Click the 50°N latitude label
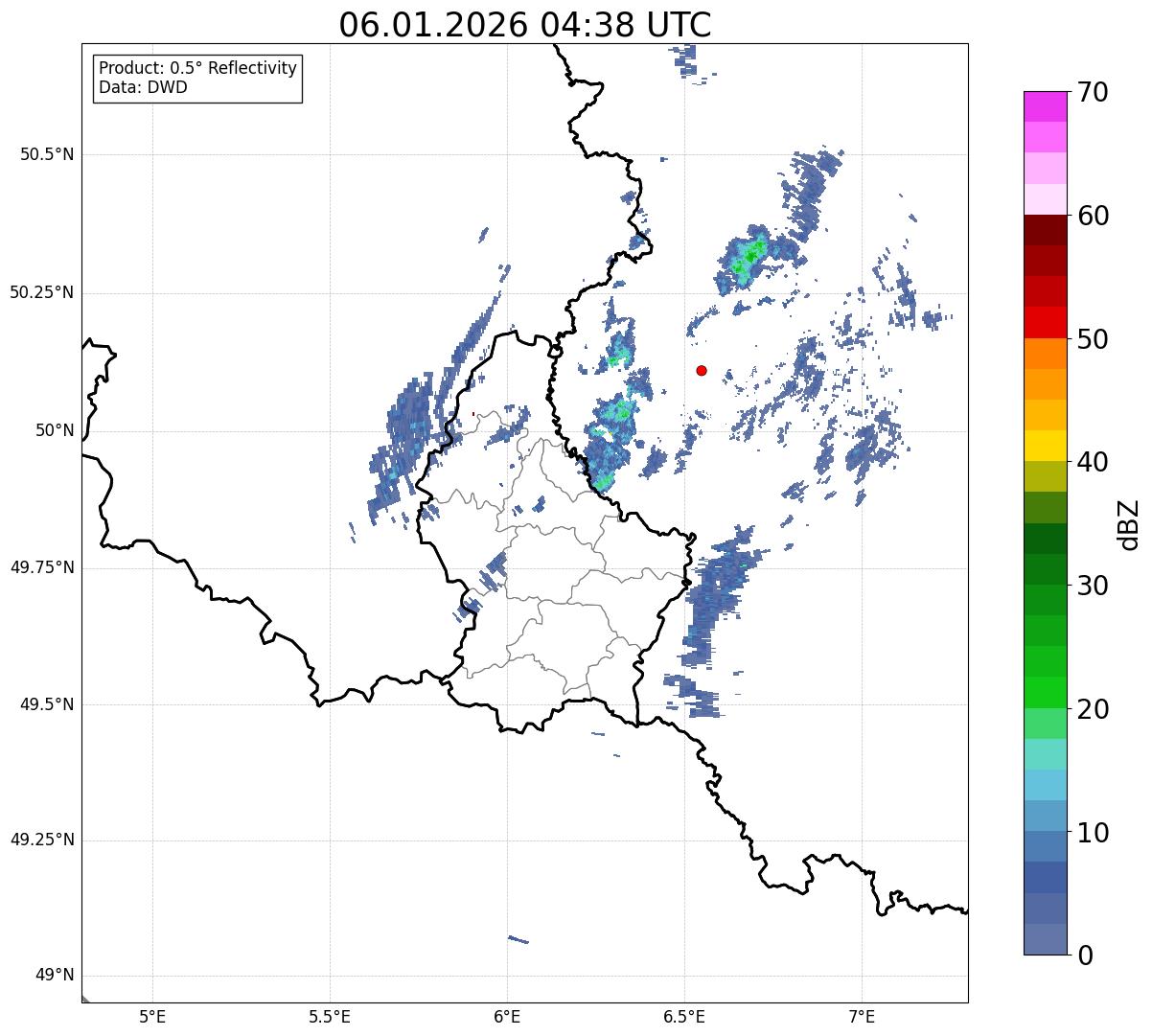The width and height of the screenshot is (1152, 1036). click(x=55, y=430)
